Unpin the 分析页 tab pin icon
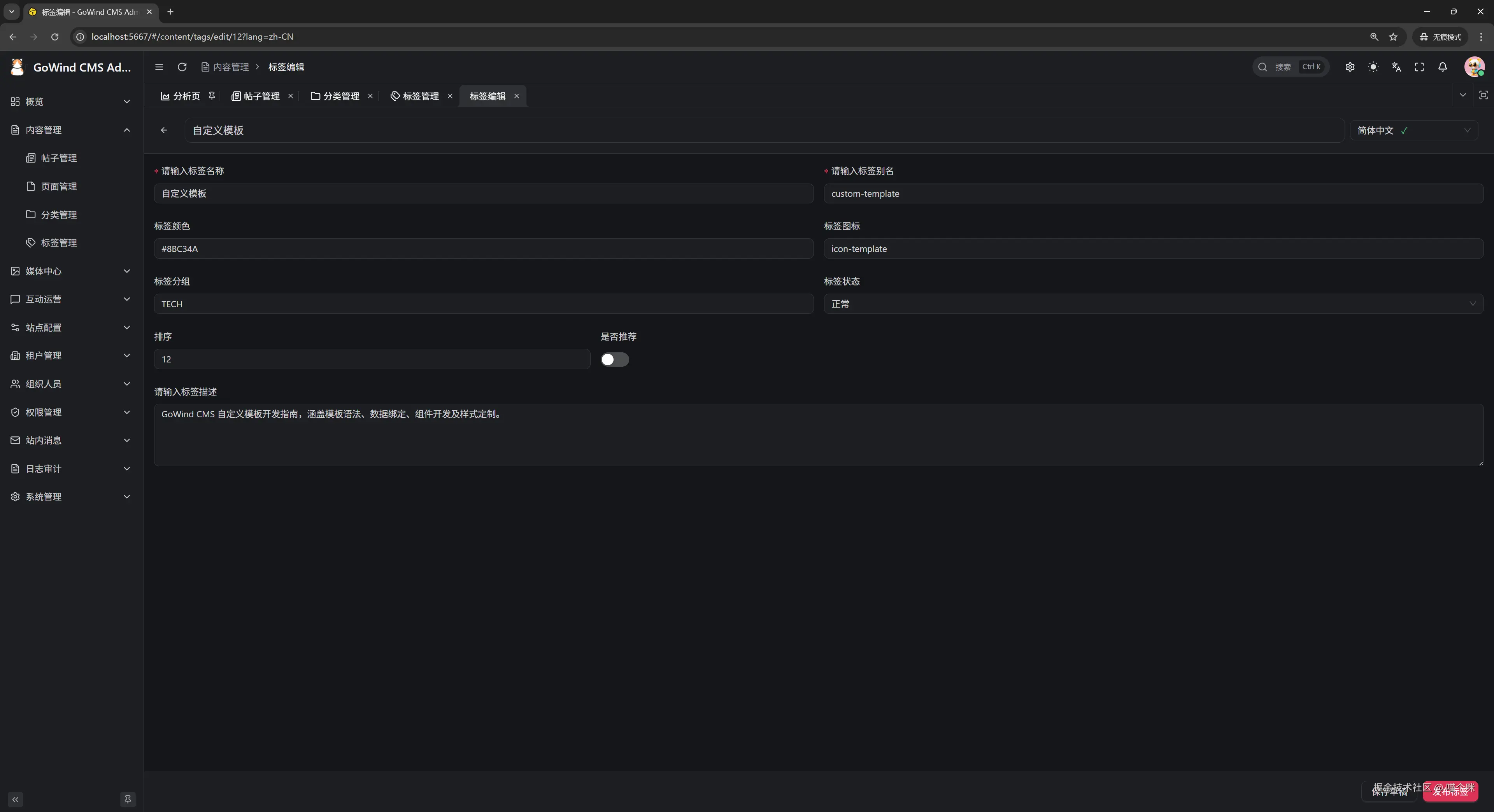The image size is (1494, 812). point(212,96)
